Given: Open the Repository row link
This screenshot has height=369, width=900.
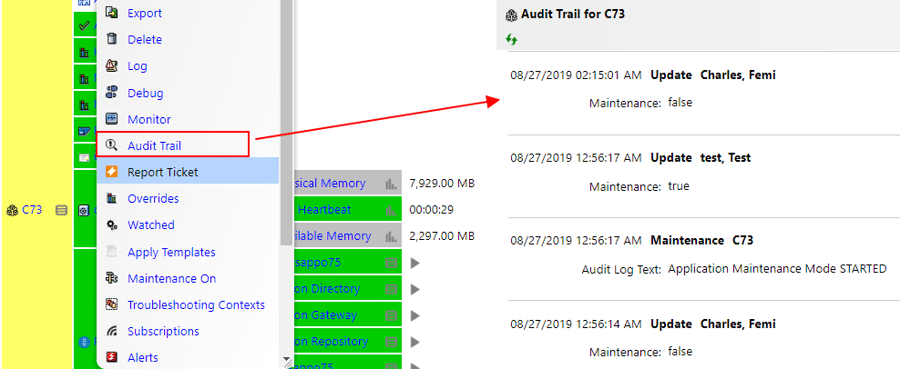Looking at the screenshot, I should point(331,341).
